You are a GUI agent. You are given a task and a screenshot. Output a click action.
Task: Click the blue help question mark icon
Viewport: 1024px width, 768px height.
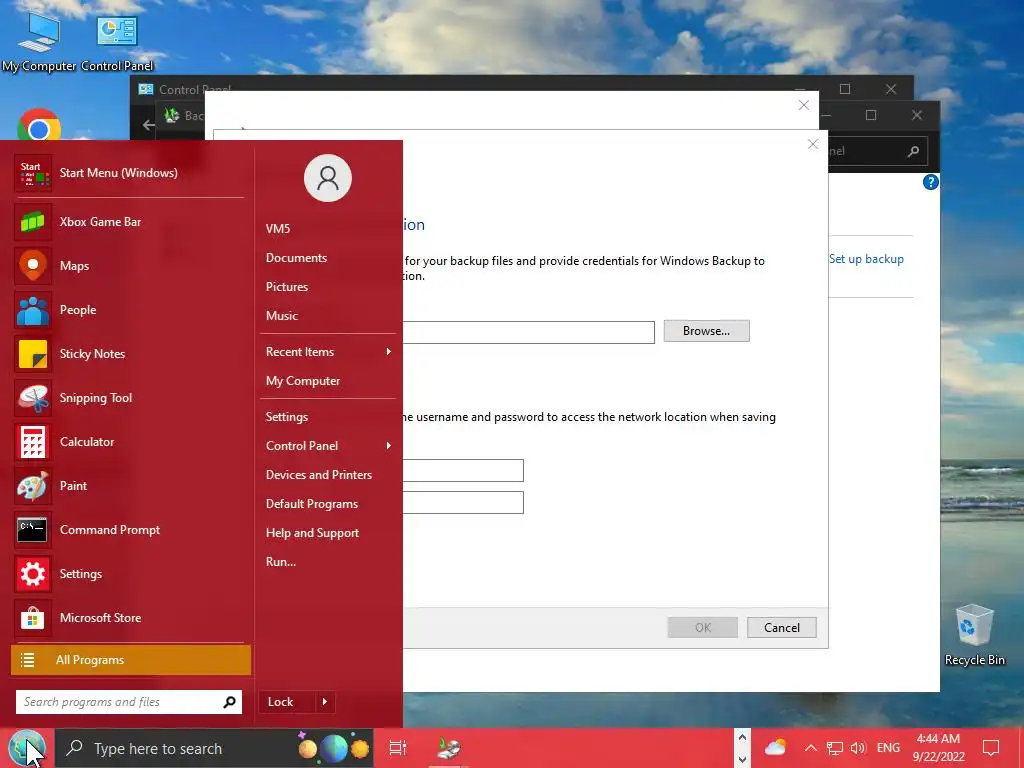click(931, 182)
